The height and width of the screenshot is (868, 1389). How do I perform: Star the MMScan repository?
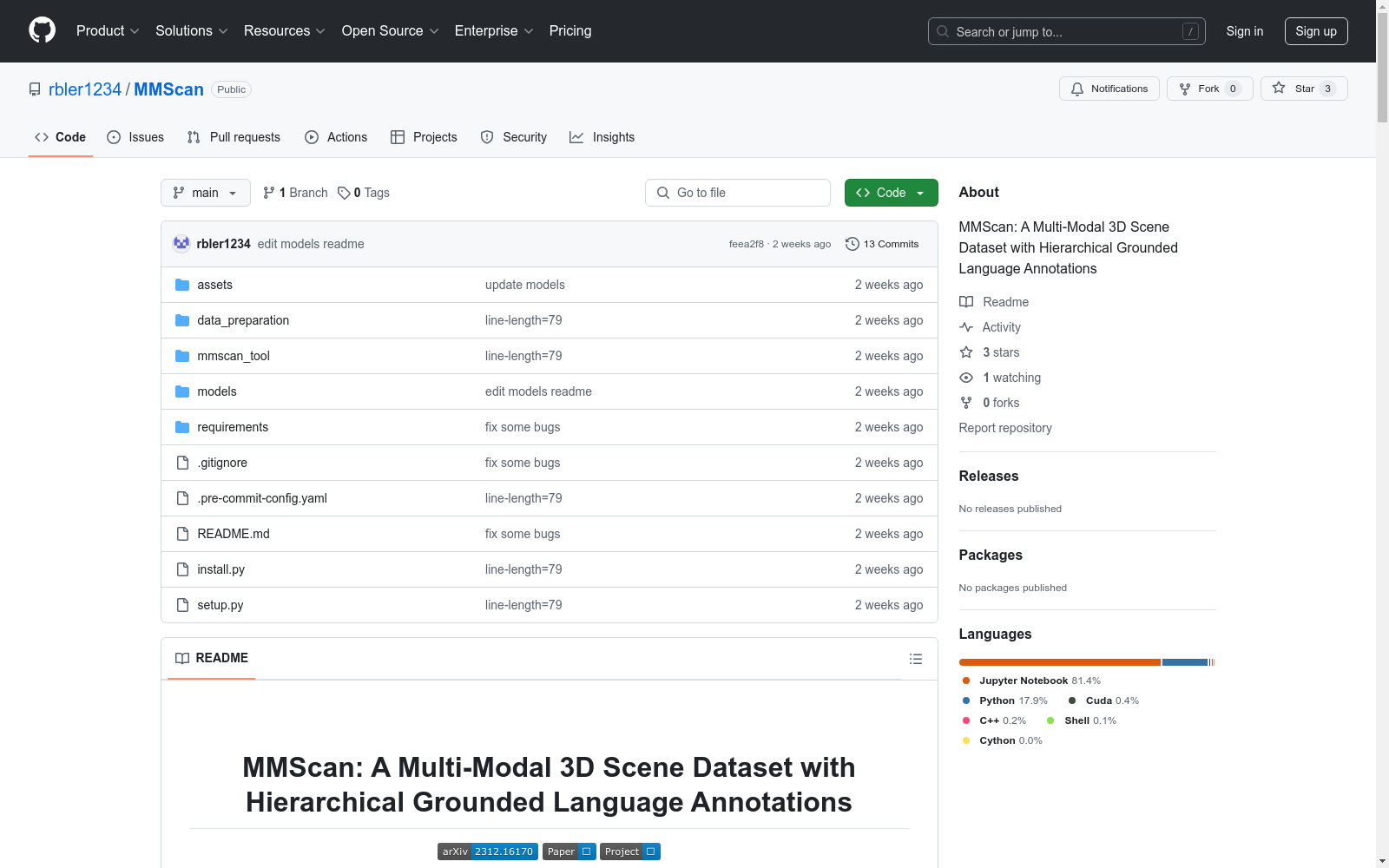[1303, 89]
